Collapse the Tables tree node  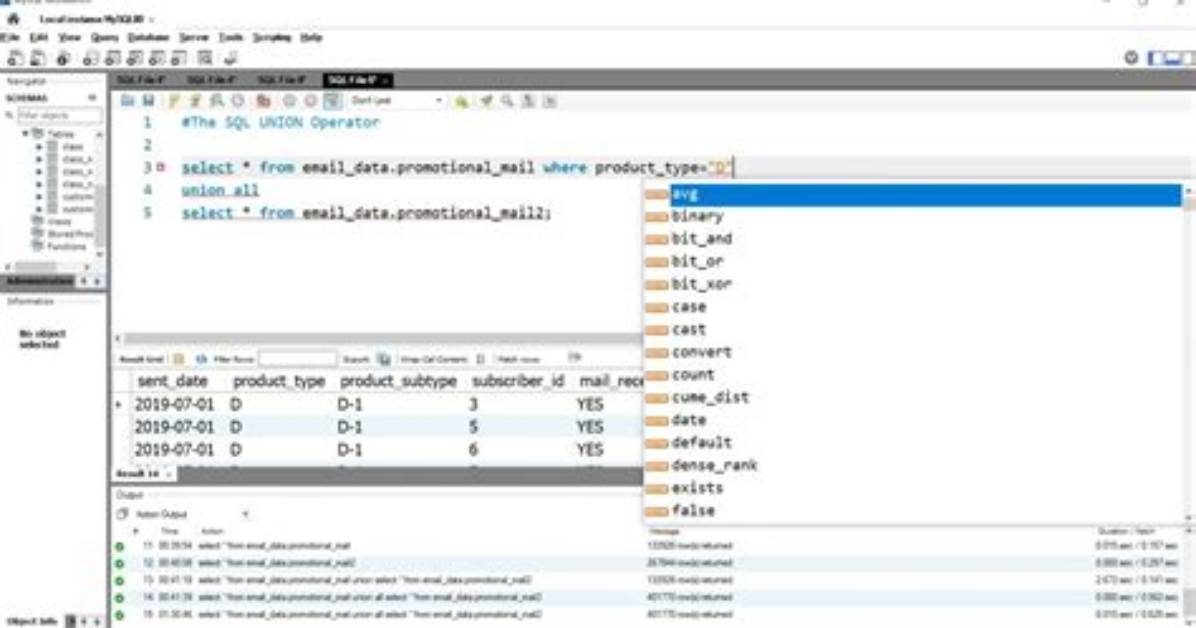coord(25,134)
